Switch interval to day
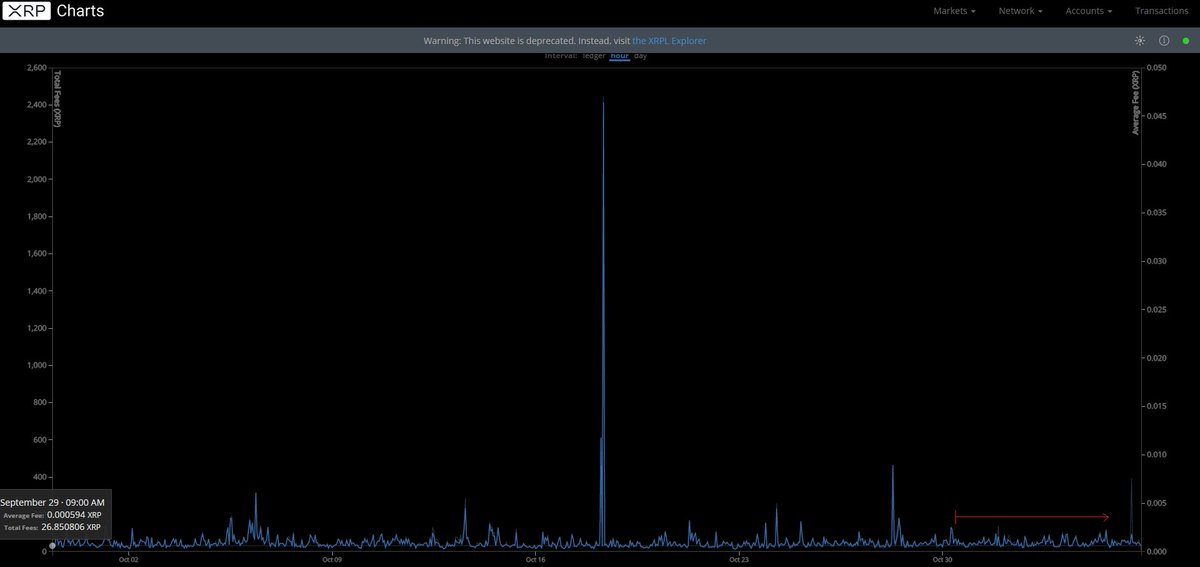 [640, 56]
